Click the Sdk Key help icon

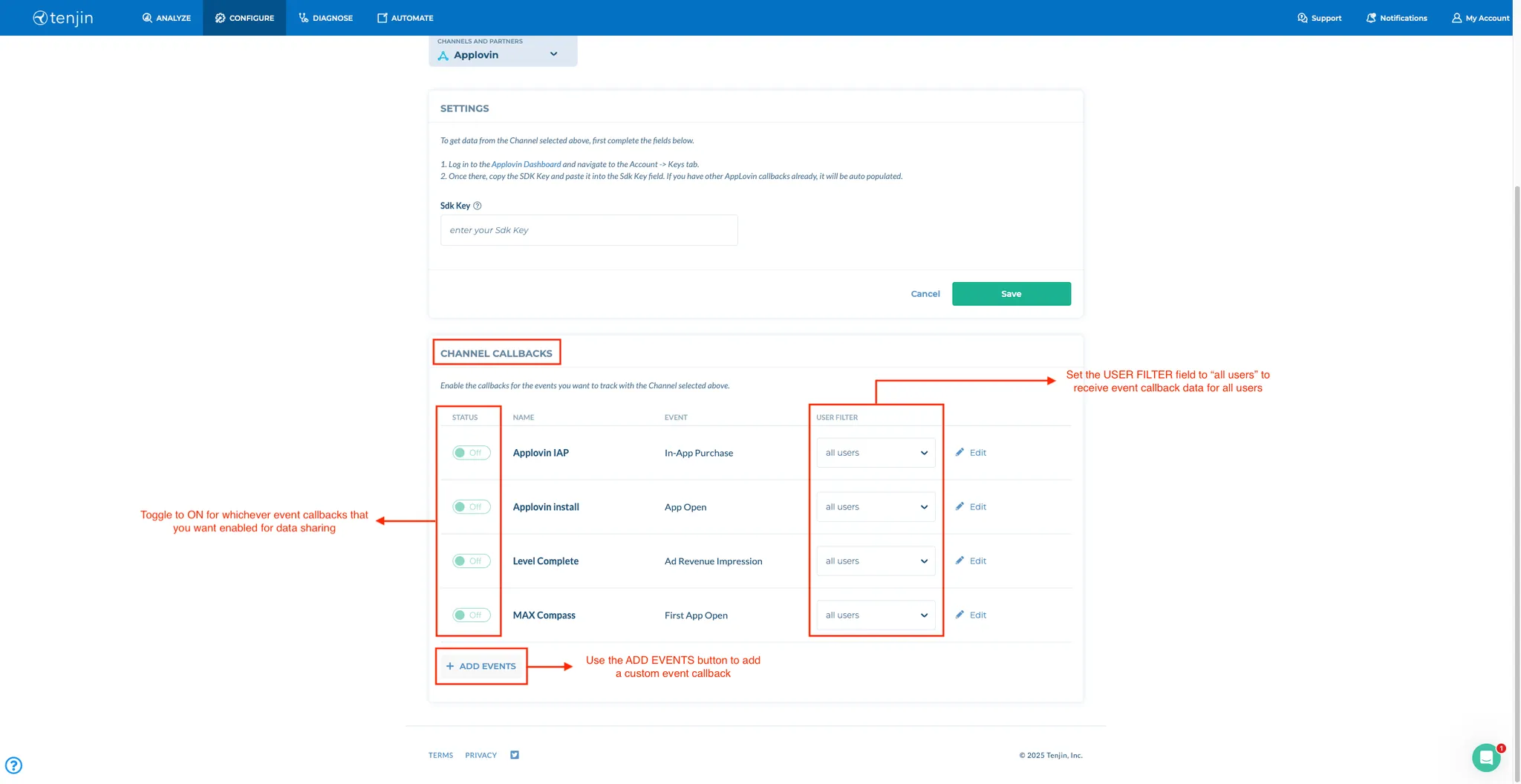[x=478, y=206]
